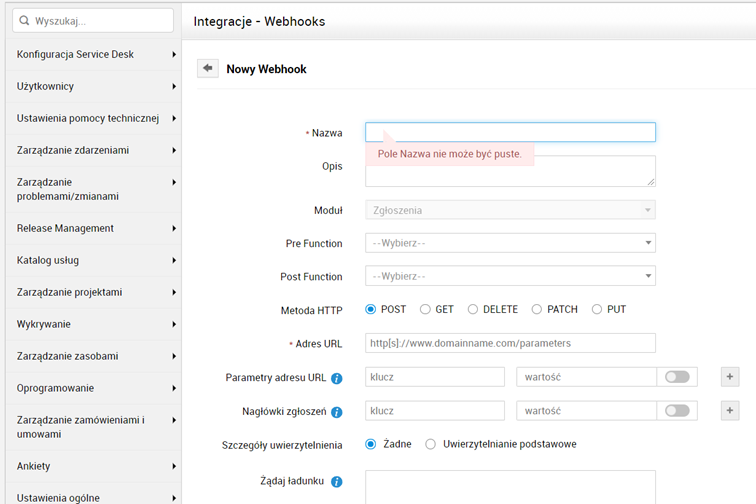The image size is (756, 504).
Task: Expand Konfiguracja Service Desk menu
Action: coord(94,54)
